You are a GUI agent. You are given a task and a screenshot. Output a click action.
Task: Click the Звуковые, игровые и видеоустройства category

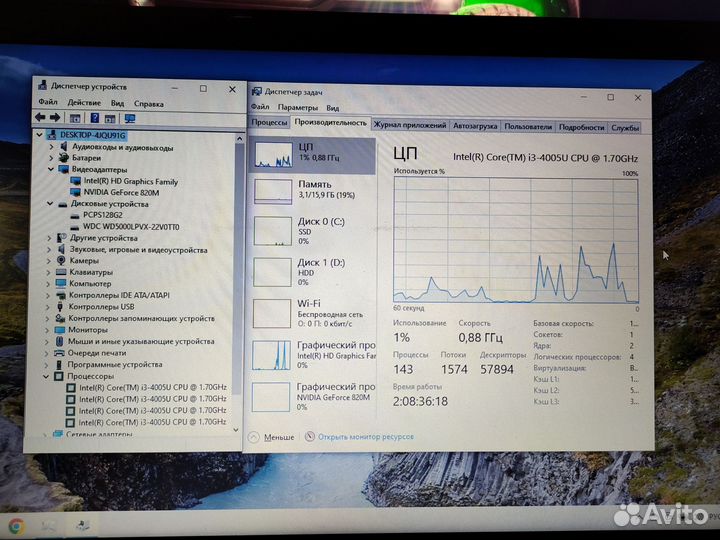click(138, 250)
